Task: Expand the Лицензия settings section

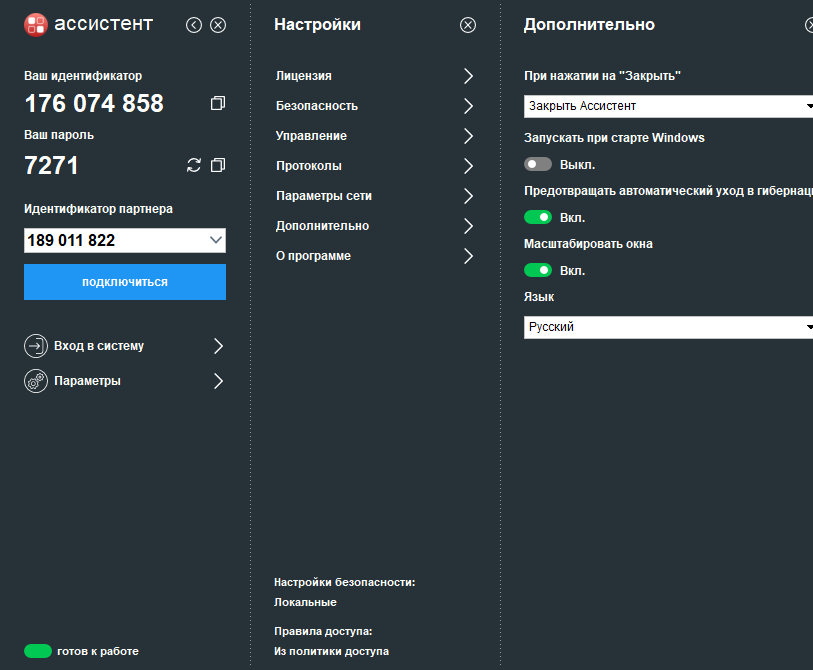Action: (370, 75)
